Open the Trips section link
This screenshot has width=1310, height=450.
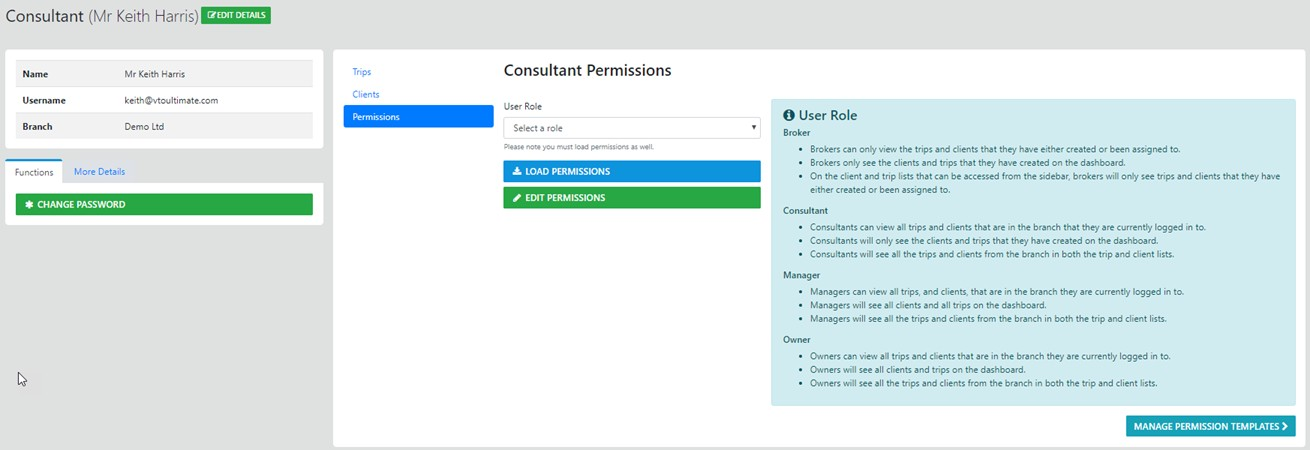click(362, 72)
